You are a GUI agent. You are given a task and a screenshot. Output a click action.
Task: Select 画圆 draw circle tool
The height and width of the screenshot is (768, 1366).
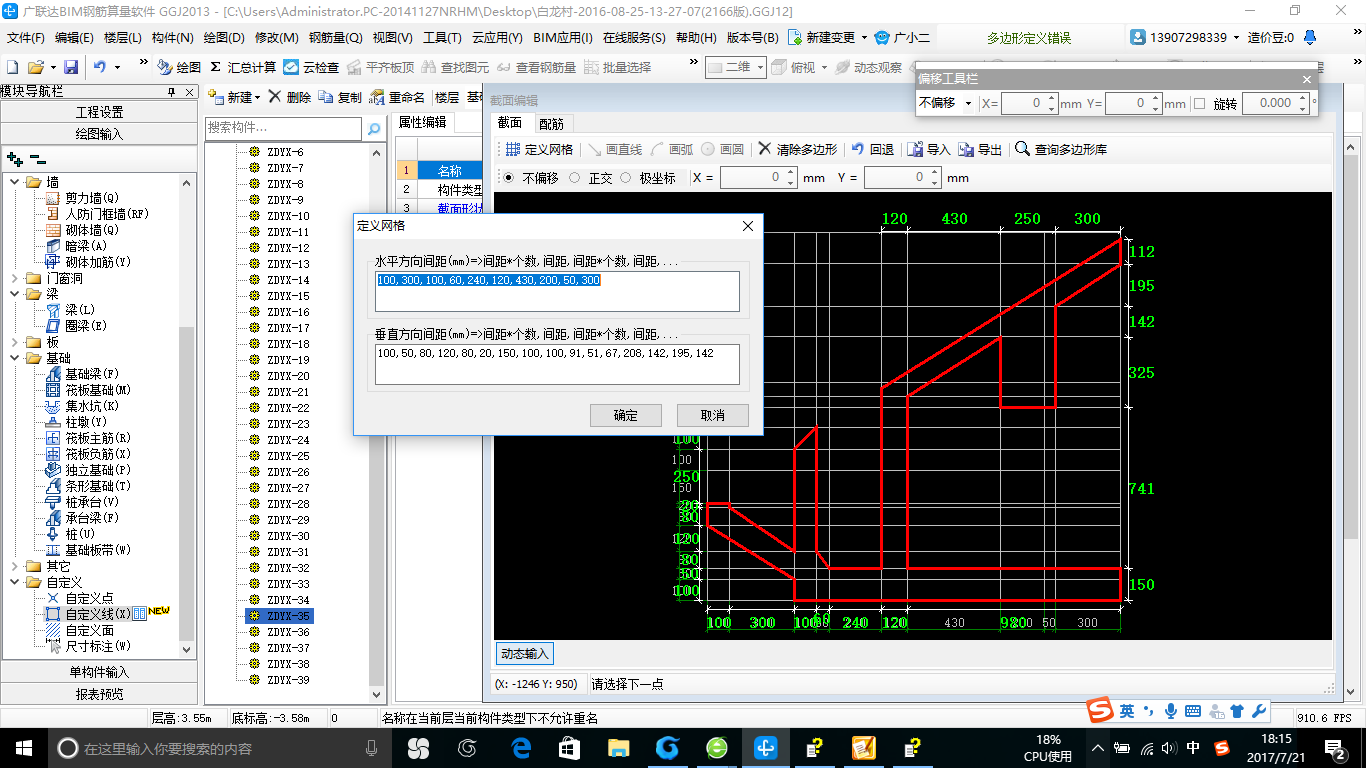tap(722, 149)
